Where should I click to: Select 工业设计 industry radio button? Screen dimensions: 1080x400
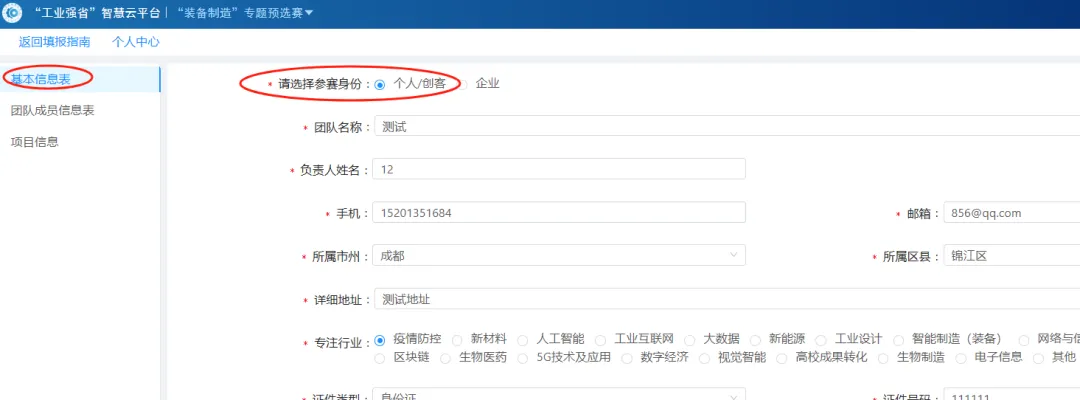pos(820,340)
